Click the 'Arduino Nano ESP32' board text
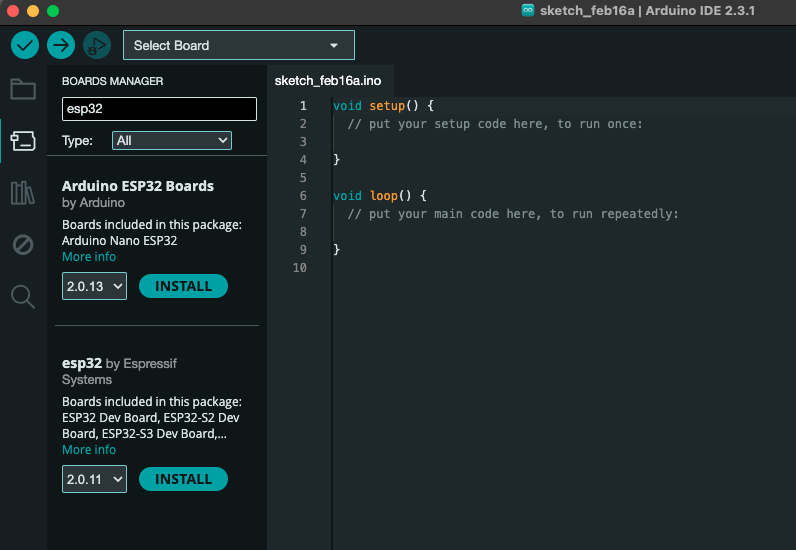 pos(120,241)
